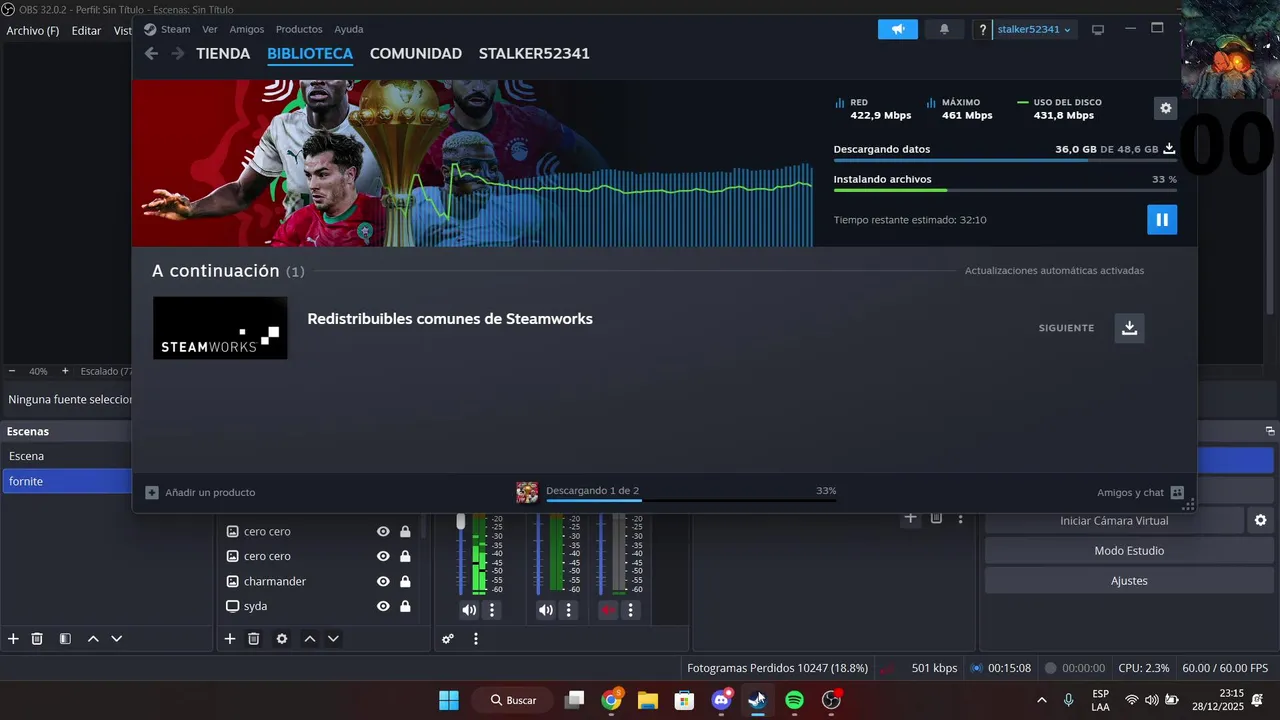Hide the syda source

tap(383, 606)
